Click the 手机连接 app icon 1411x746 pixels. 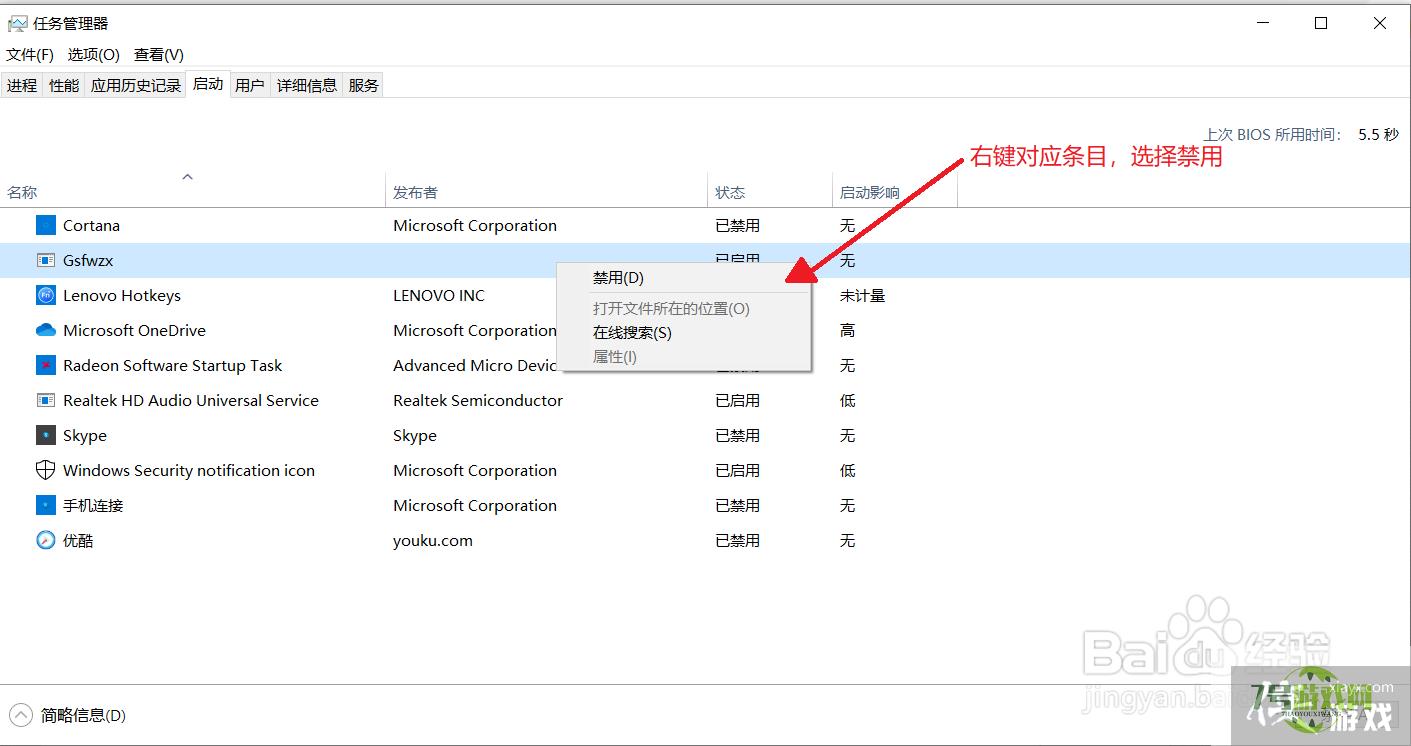pyautogui.click(x=45, y=505)
